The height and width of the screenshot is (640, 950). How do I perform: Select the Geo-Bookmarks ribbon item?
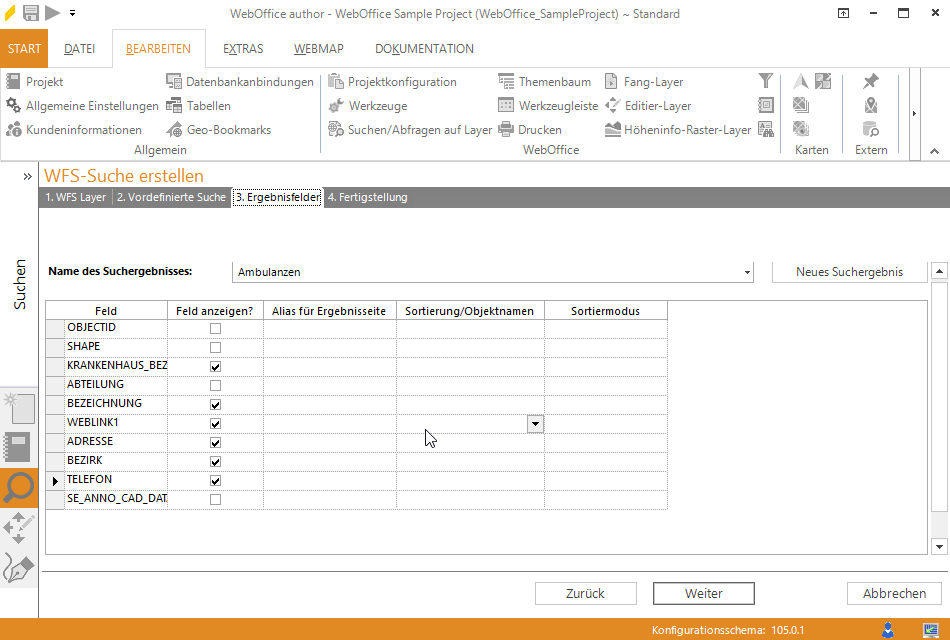174,130
